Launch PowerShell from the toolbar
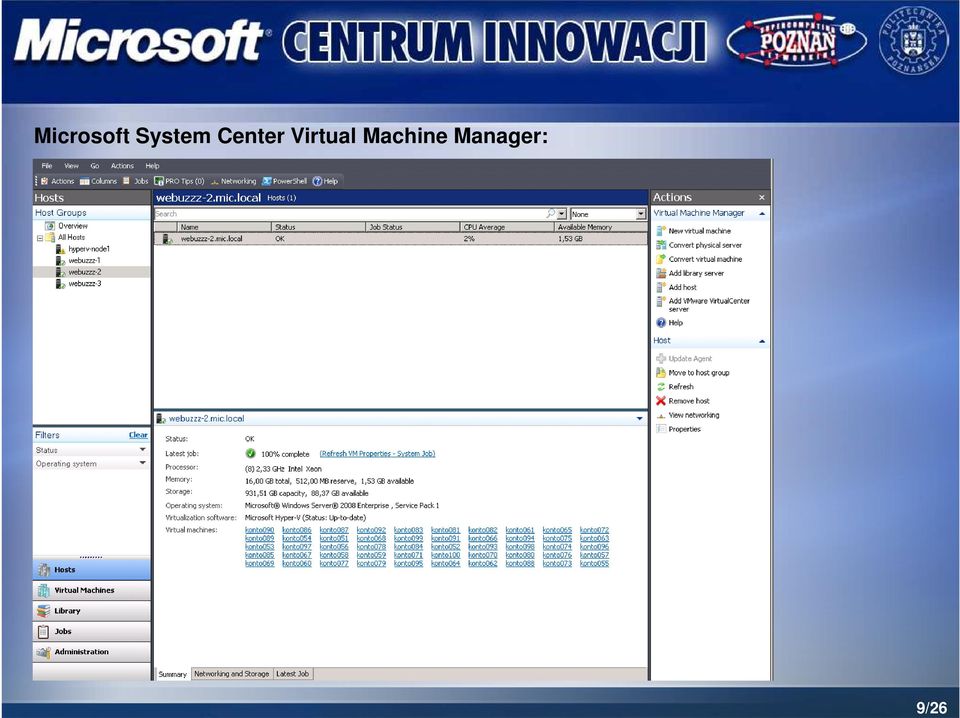The image size is (960, 718). [284, 181]
